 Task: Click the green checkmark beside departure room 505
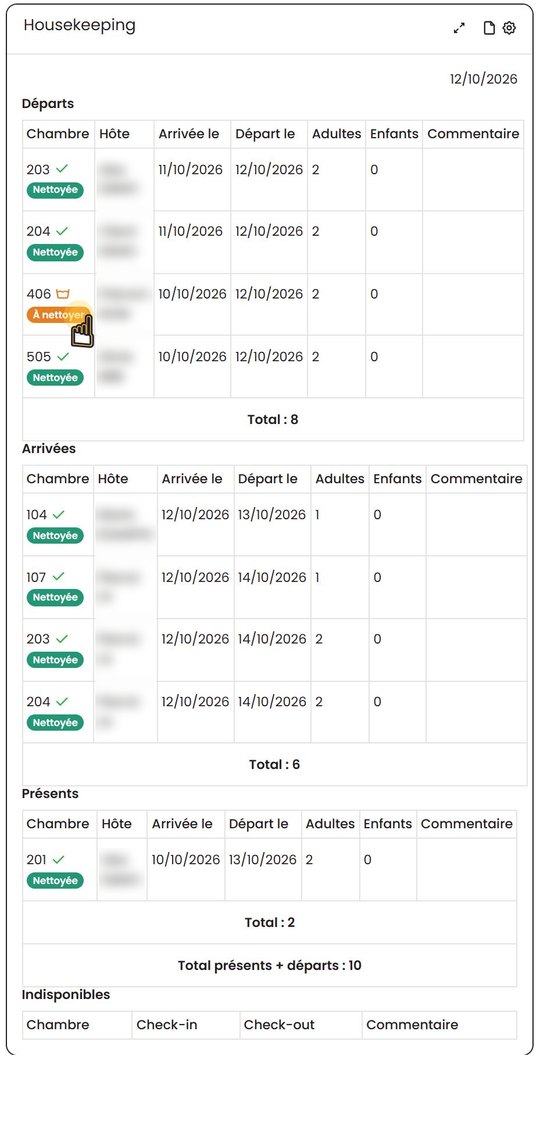(x=63, y=357)
